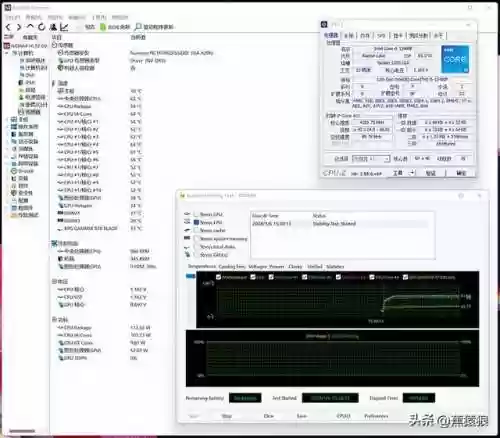500x438 pixels.
Task: Expand the Multimedia tree node
Action: 8,149
